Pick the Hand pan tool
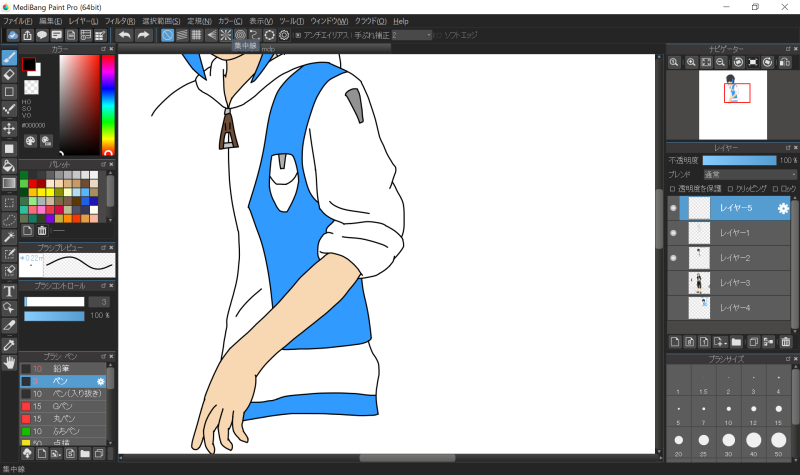Viewport: 800px width, 475px height. [9, 361]
